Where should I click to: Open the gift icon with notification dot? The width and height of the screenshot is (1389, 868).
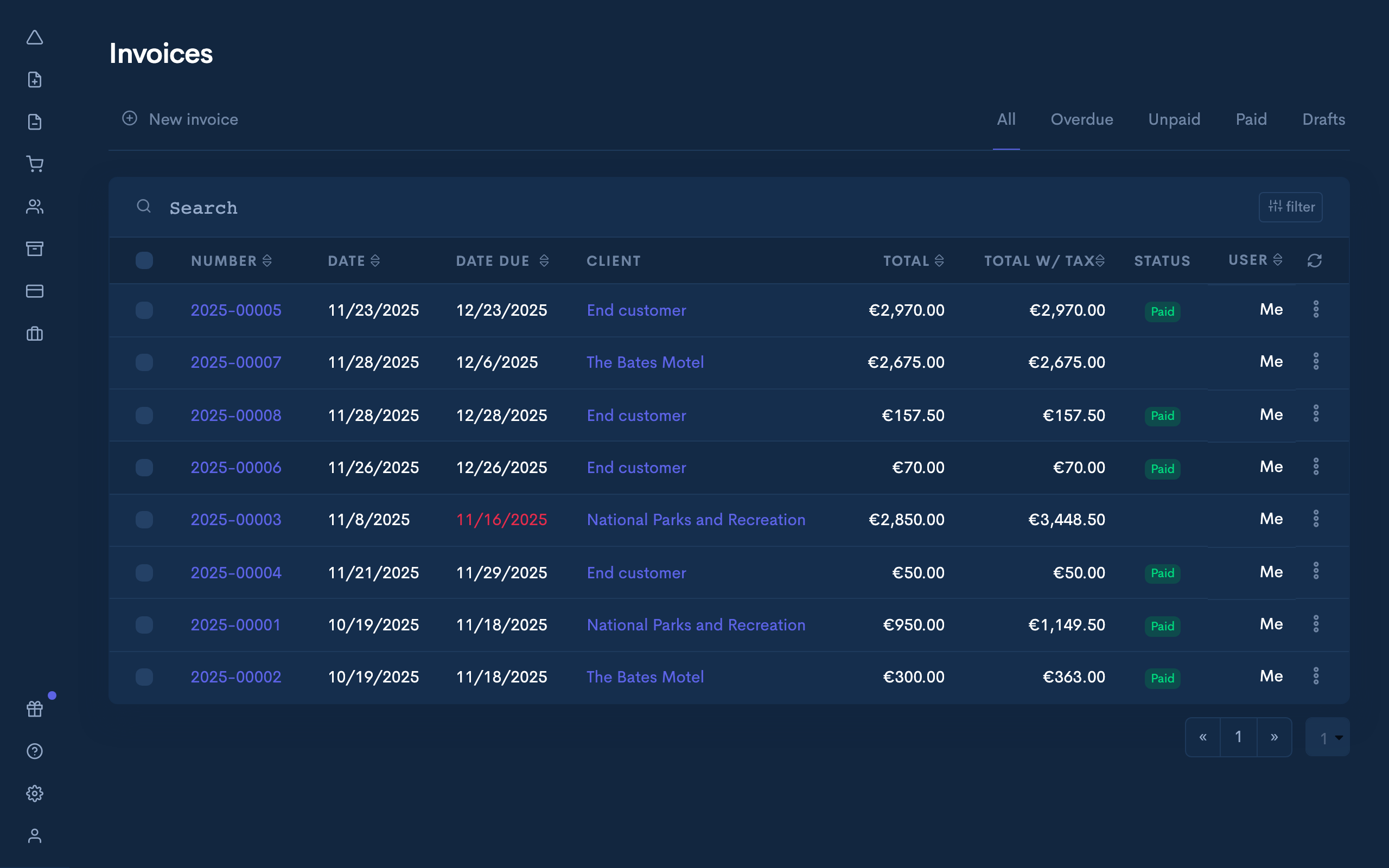[x=35, y=709]
